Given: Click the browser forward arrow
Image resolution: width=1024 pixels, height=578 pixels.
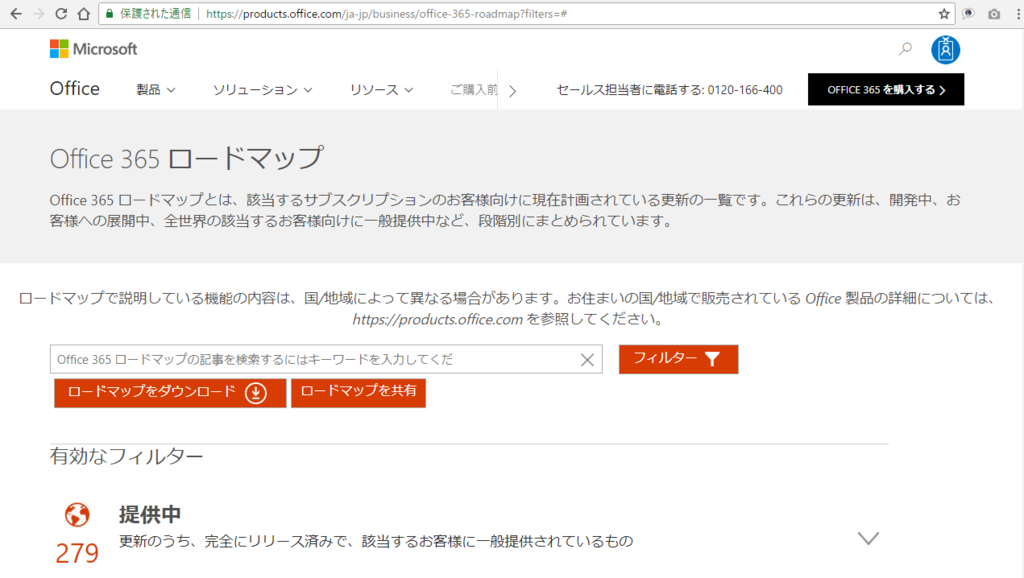Looking at the screenshot, I should pos(39,14).
